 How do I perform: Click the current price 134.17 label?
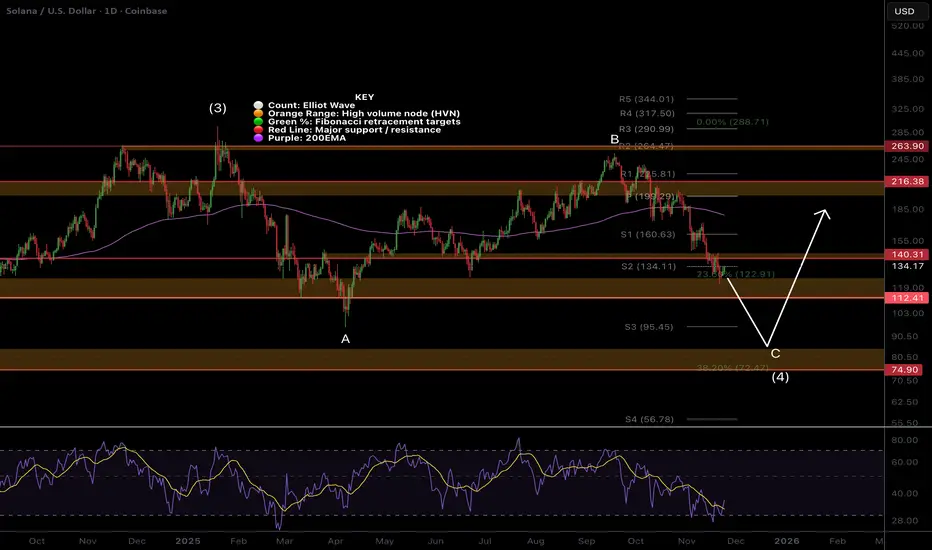[x=908, y=266]
